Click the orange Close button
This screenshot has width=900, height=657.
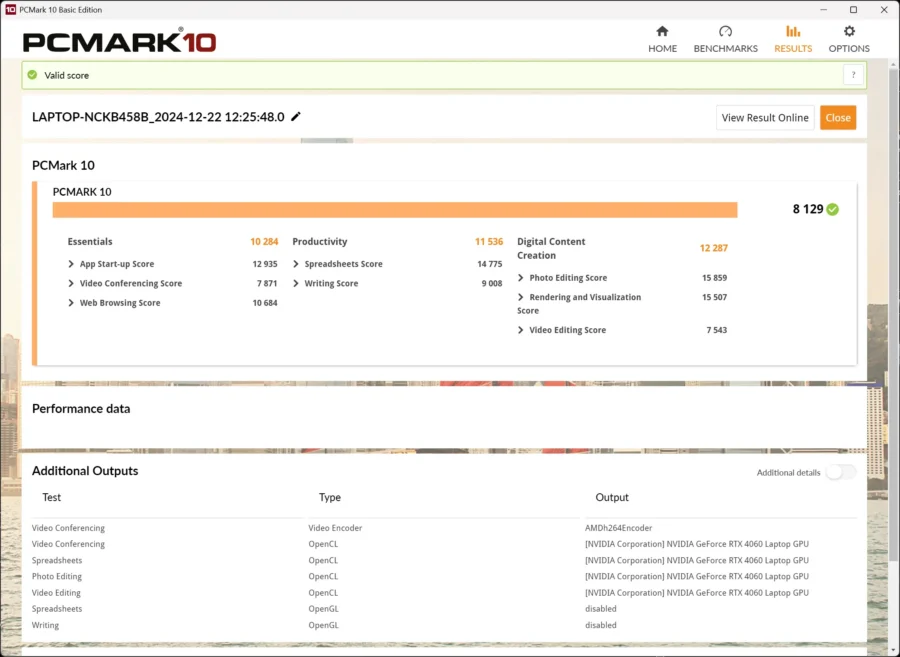tap(838, 118)
